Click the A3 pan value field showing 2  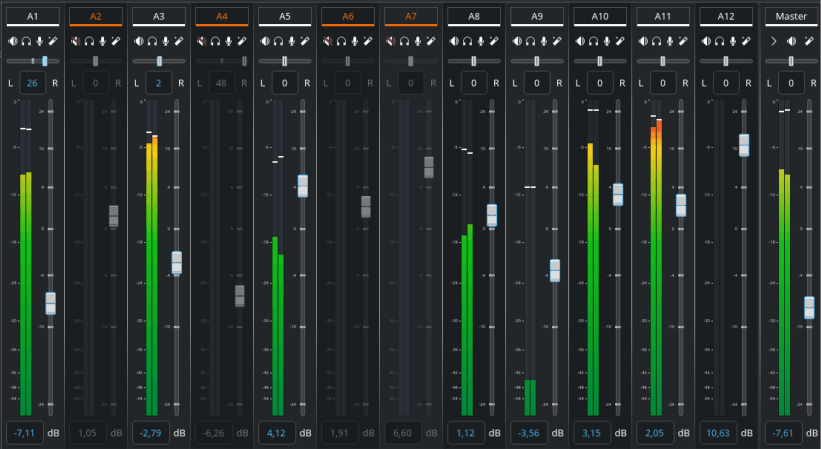click(159, 83)
